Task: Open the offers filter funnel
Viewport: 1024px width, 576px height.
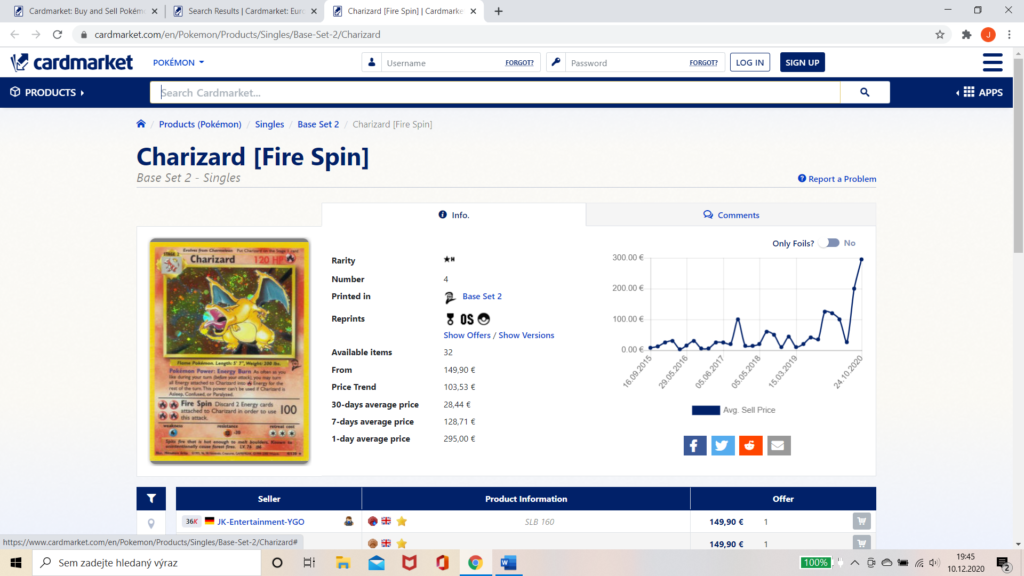Action: point(151,498)
